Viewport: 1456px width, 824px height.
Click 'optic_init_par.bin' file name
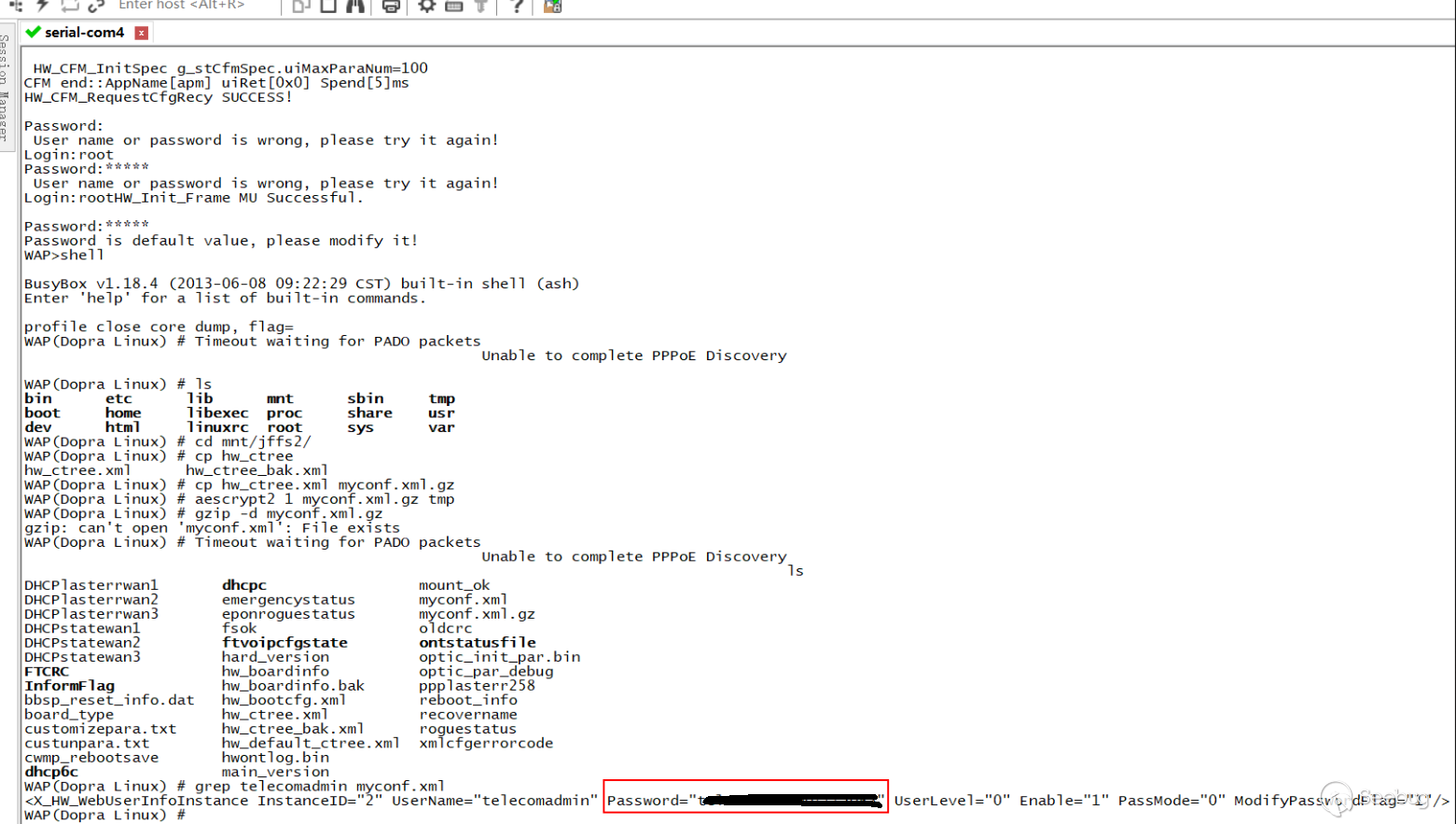[x=499, y=657]
